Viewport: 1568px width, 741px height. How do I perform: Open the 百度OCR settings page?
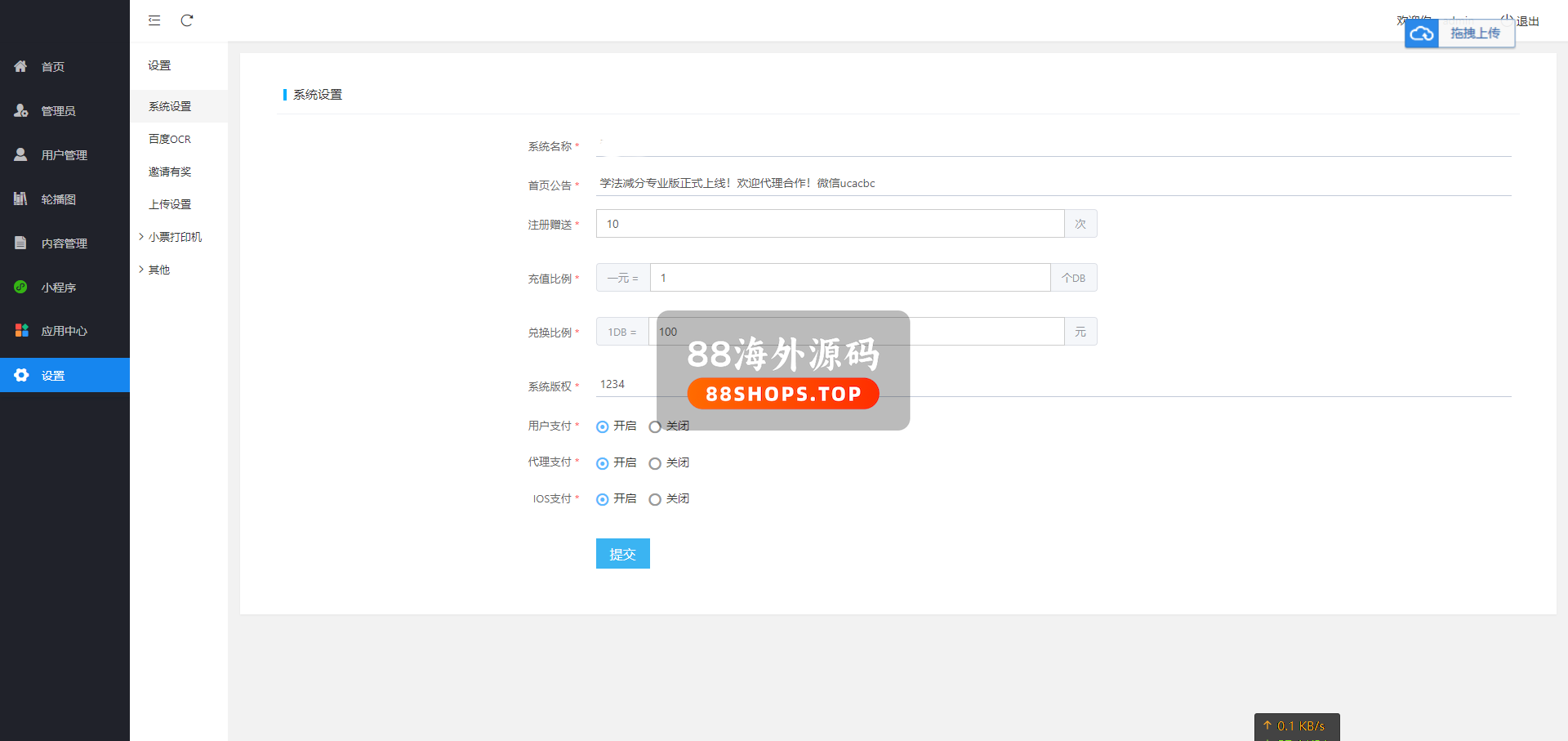170,139
